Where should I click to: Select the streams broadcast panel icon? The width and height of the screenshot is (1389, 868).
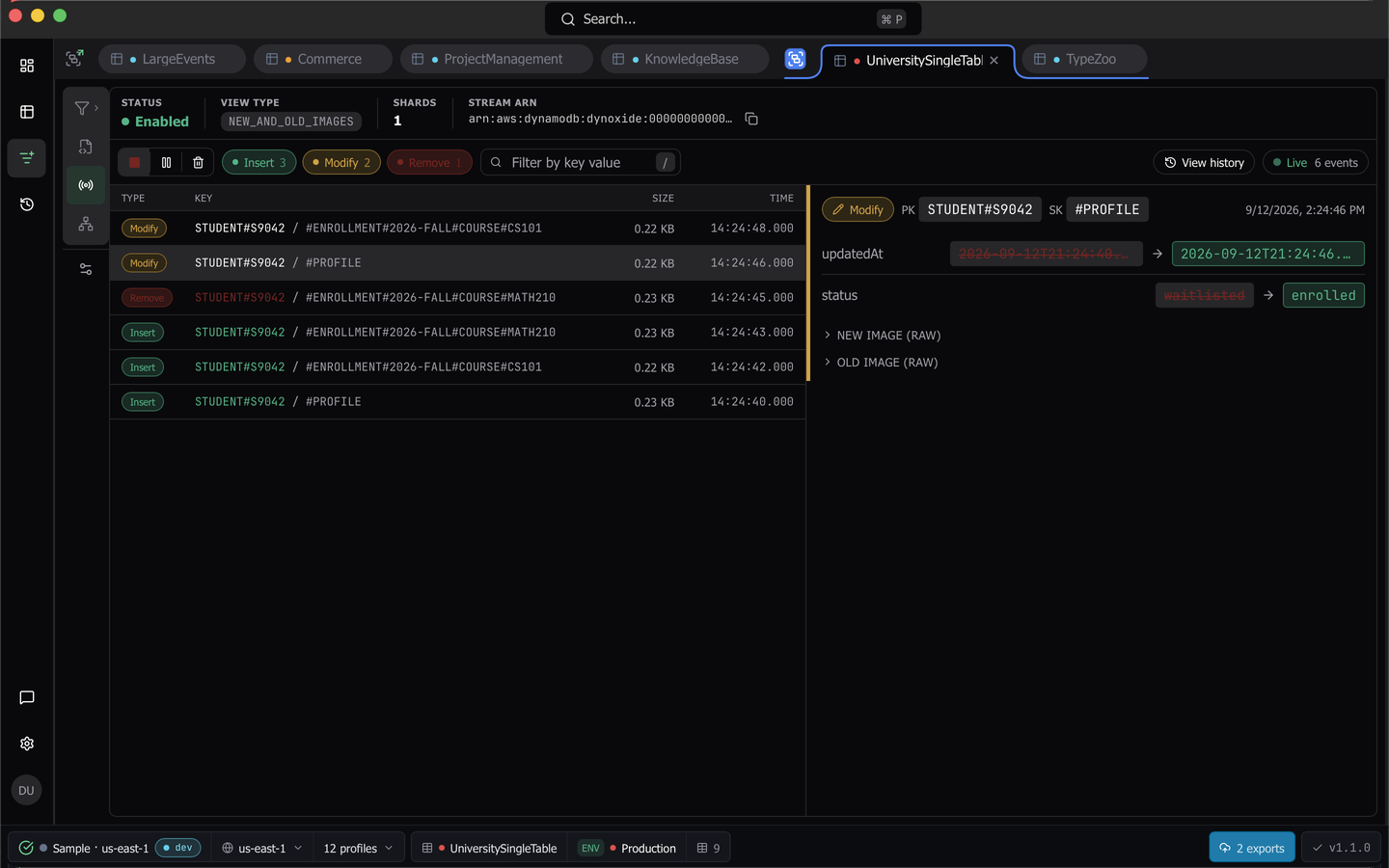click(x=86, y=185)
